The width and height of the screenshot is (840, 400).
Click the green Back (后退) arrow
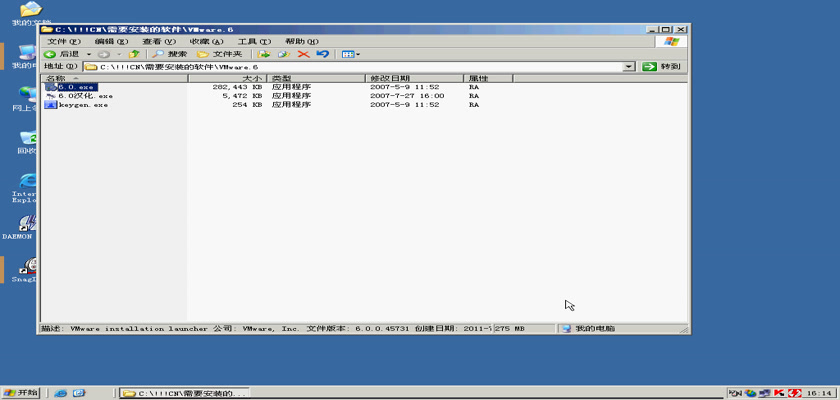(49, 54)
